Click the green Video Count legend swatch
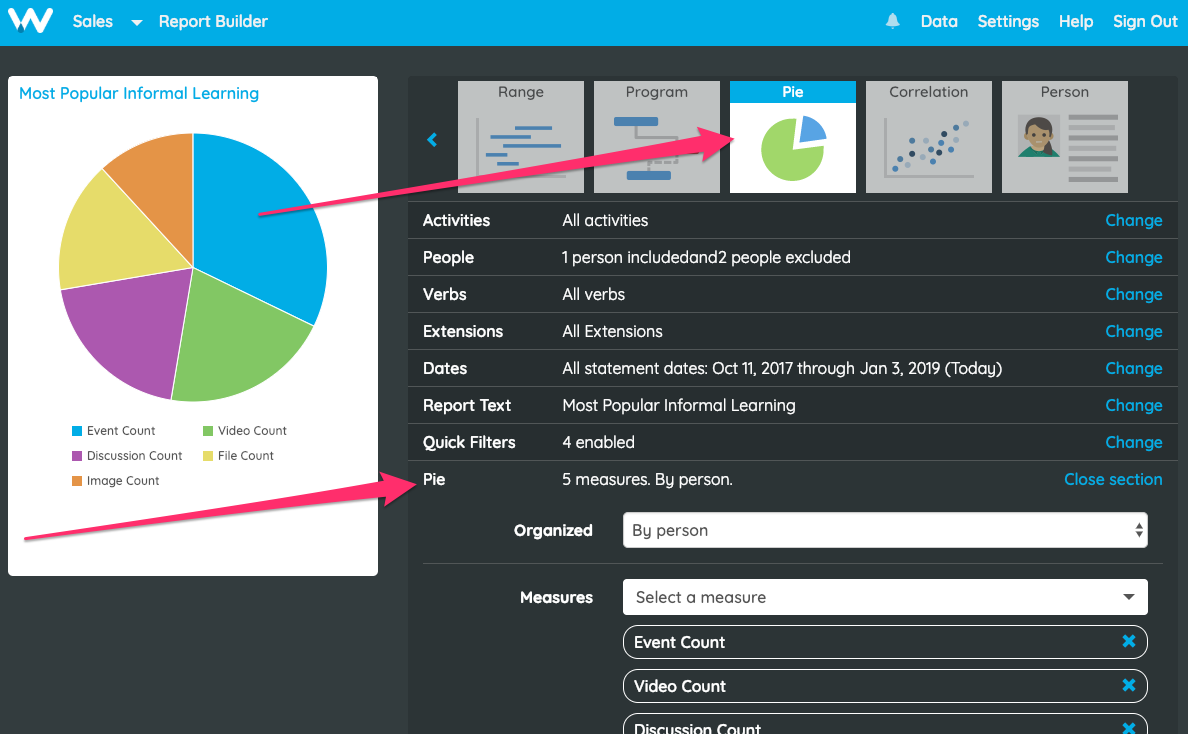Viewport: 1188px width, 734px height. 208,431
